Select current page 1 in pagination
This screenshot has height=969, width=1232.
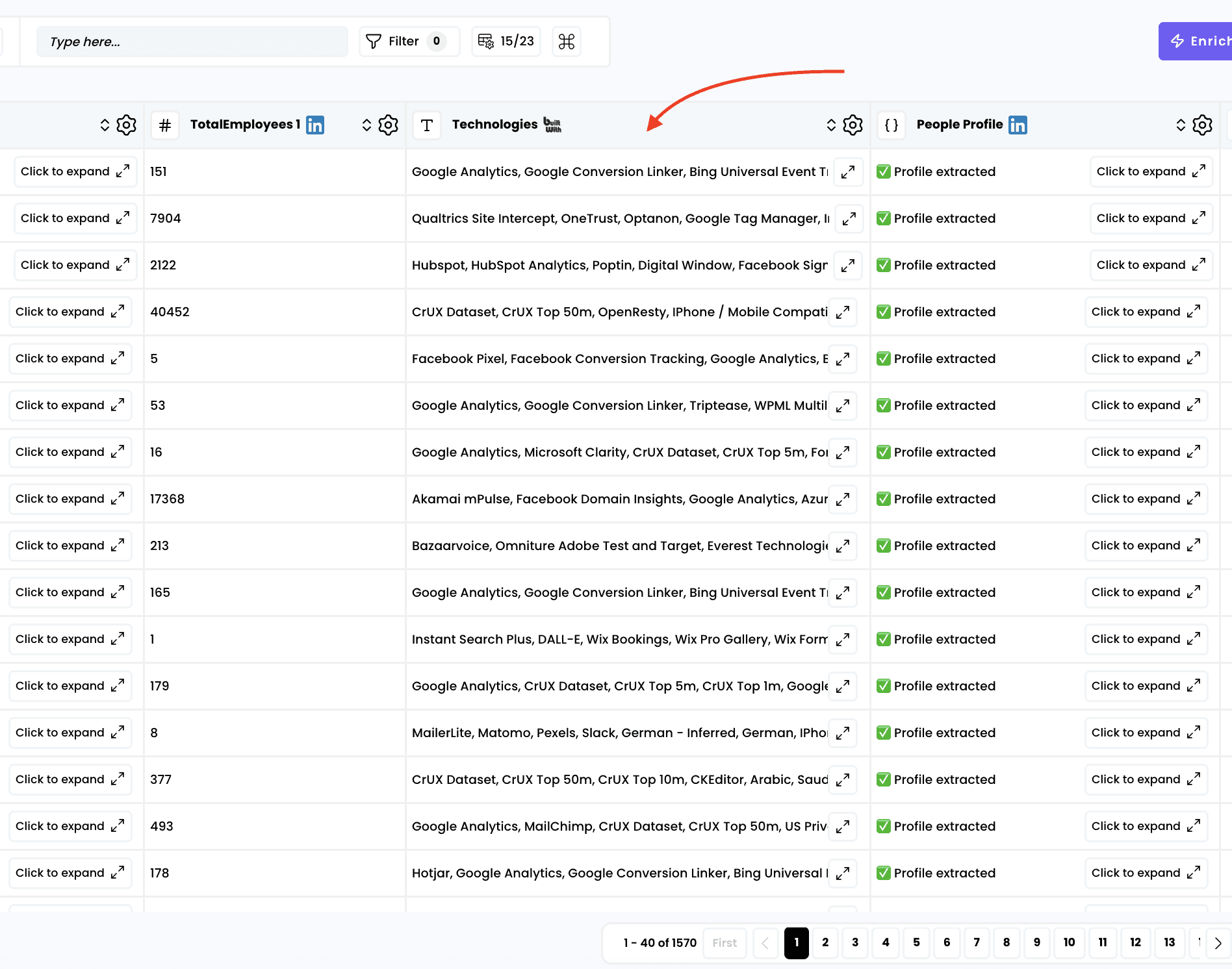coord(797,942)
